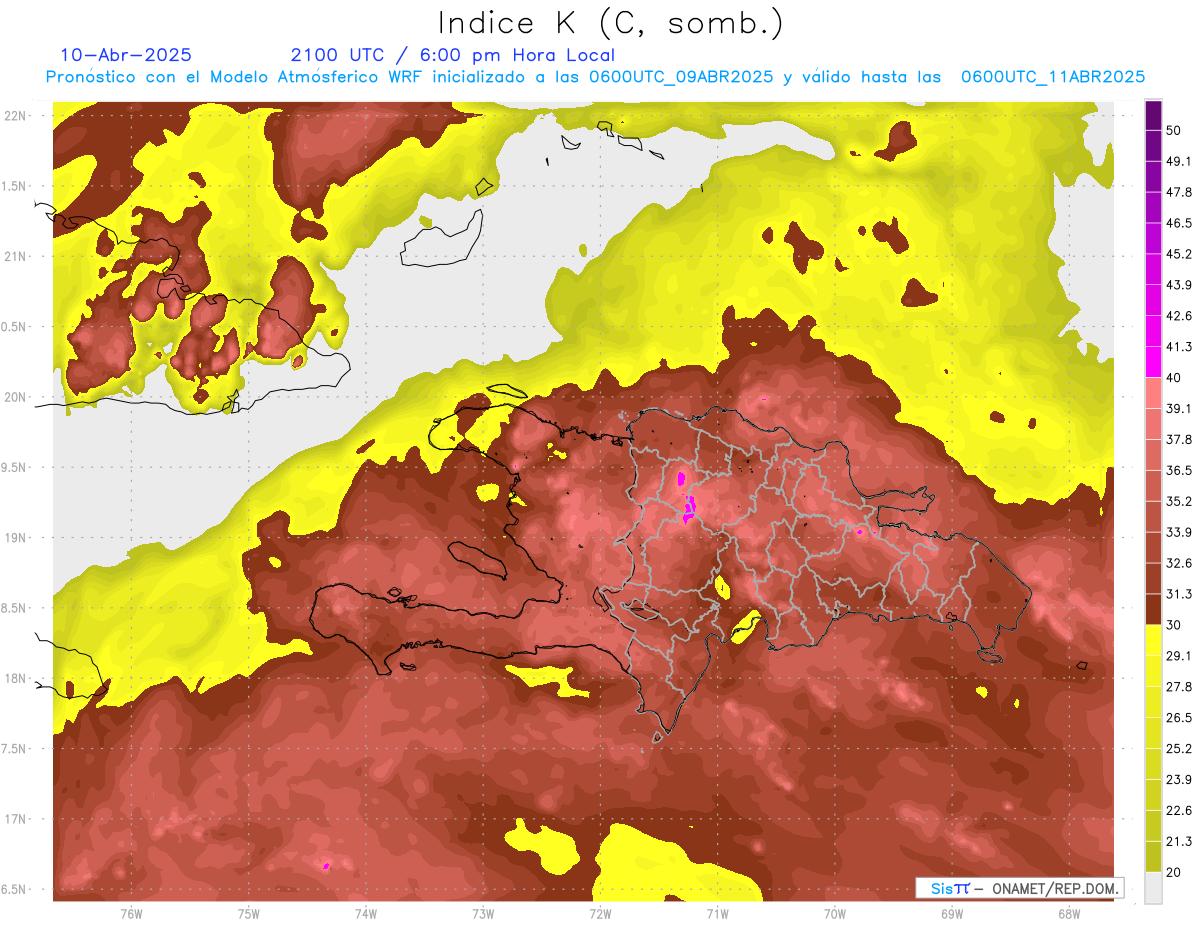Click the "43.9" color scale label
The image size is (1200, 927).
pyautogui.click(x=1179, y=285)
